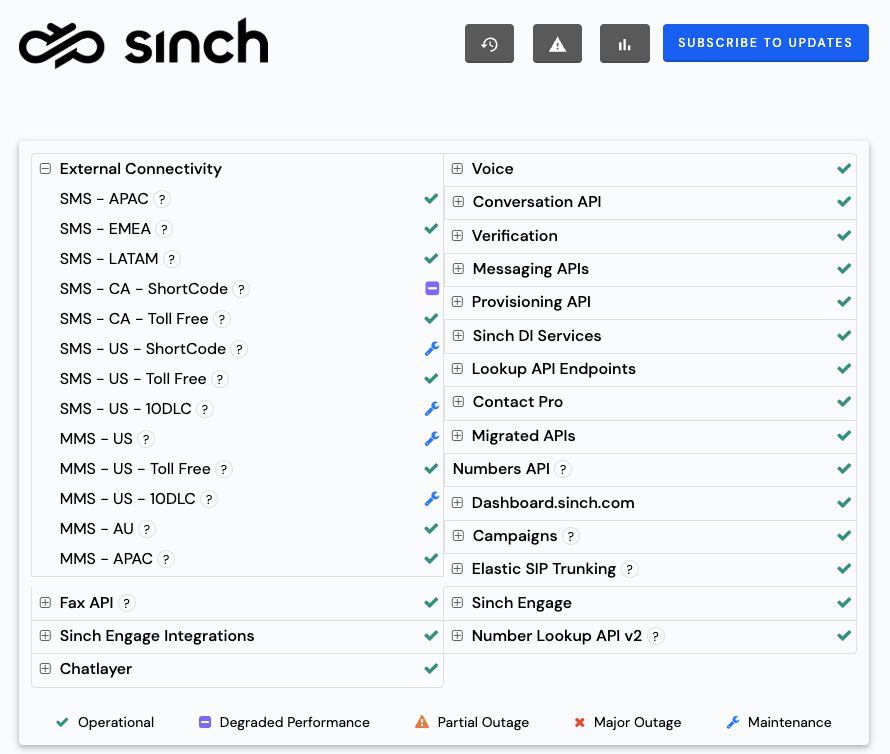Expand the Campaigns group

point(457,535)
